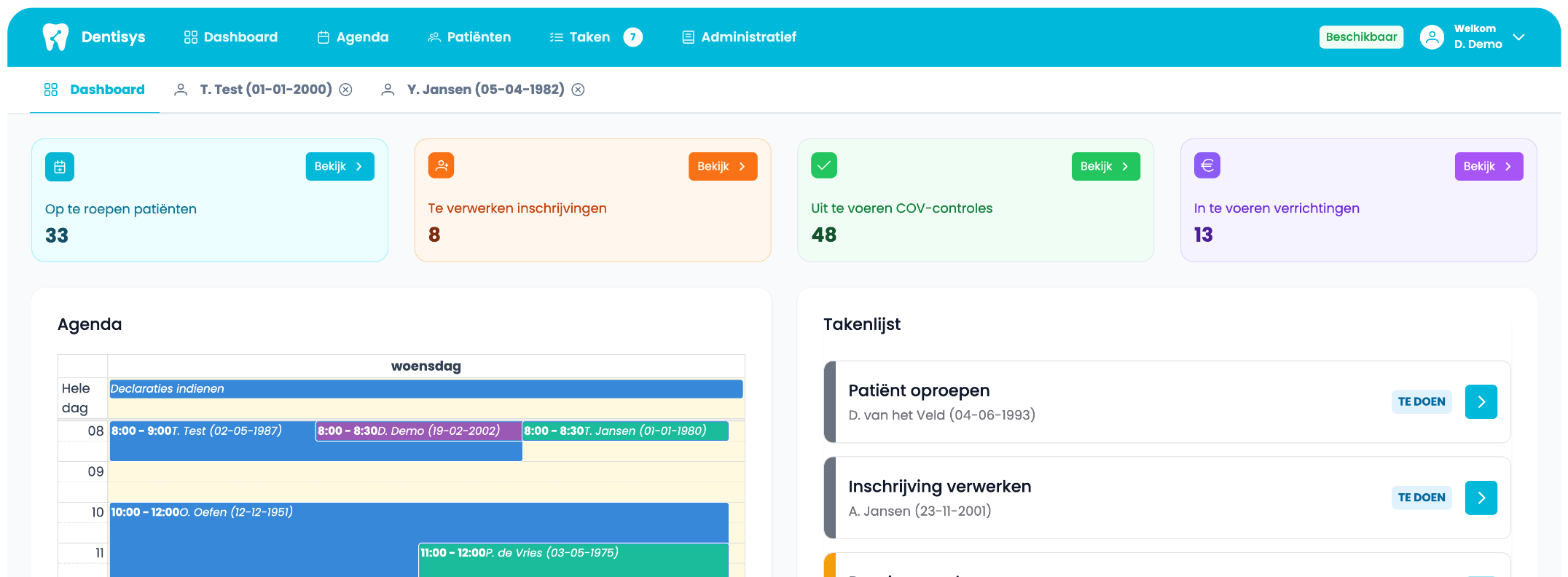Click Bekijk on Uit te voeren COV-controles
The image size is (1568, 577).
tap(1105, 167)
